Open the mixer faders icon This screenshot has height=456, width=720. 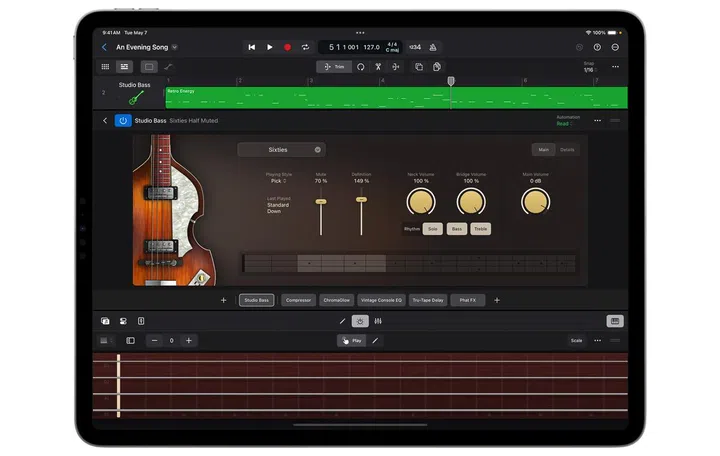pos(378,321)
